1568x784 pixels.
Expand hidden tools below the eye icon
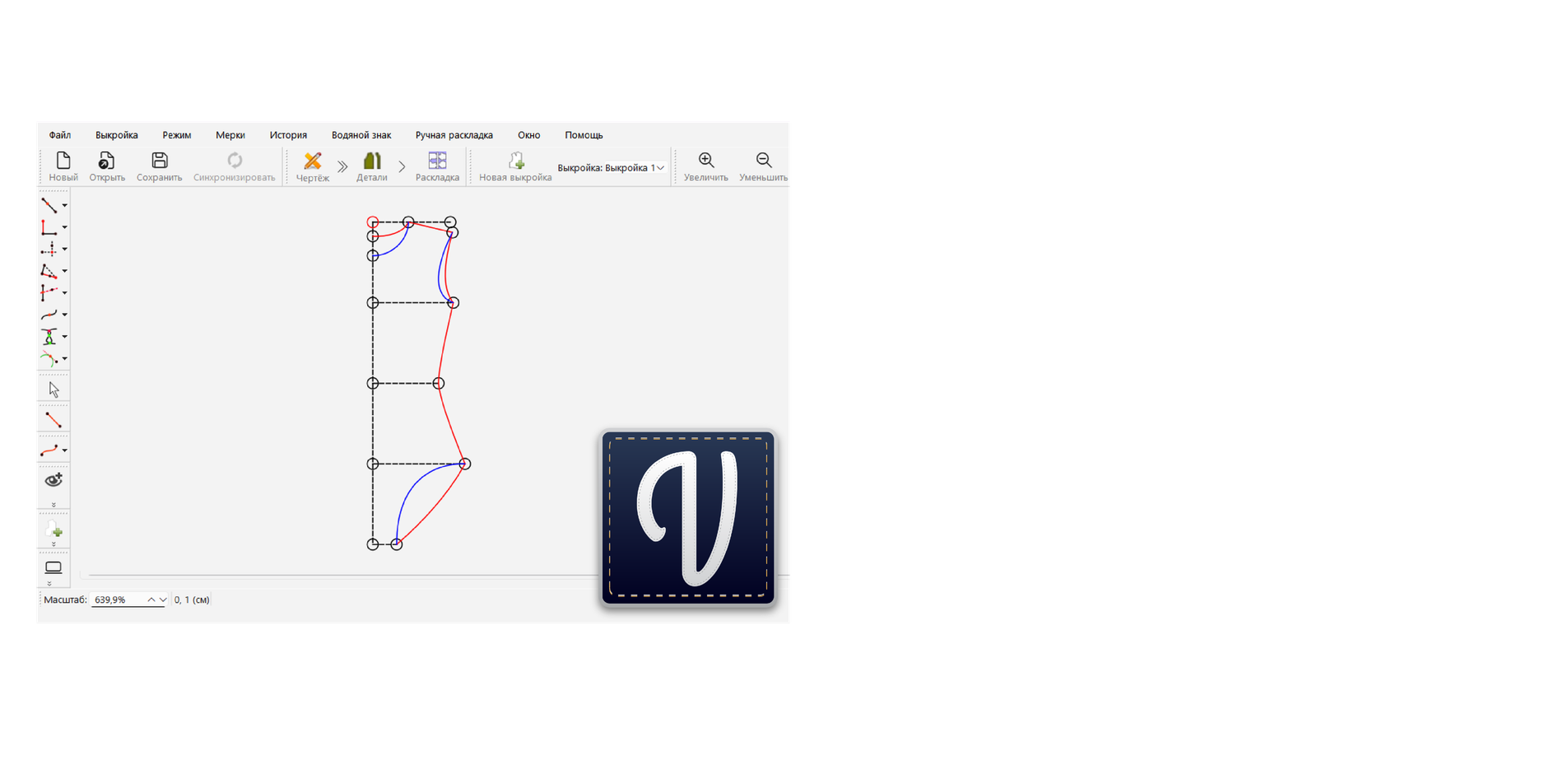coord(54,504)
